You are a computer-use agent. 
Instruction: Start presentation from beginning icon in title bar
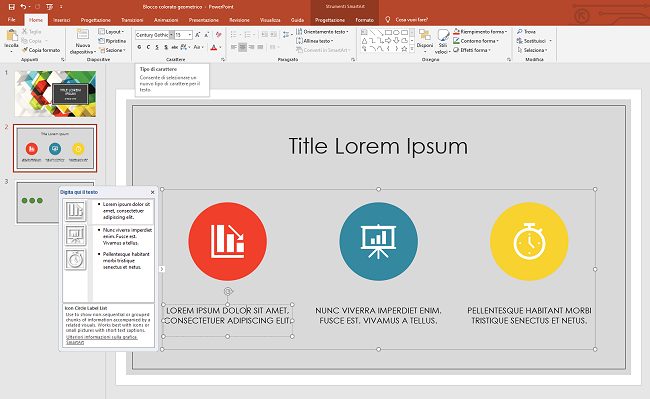click(50, 7)
